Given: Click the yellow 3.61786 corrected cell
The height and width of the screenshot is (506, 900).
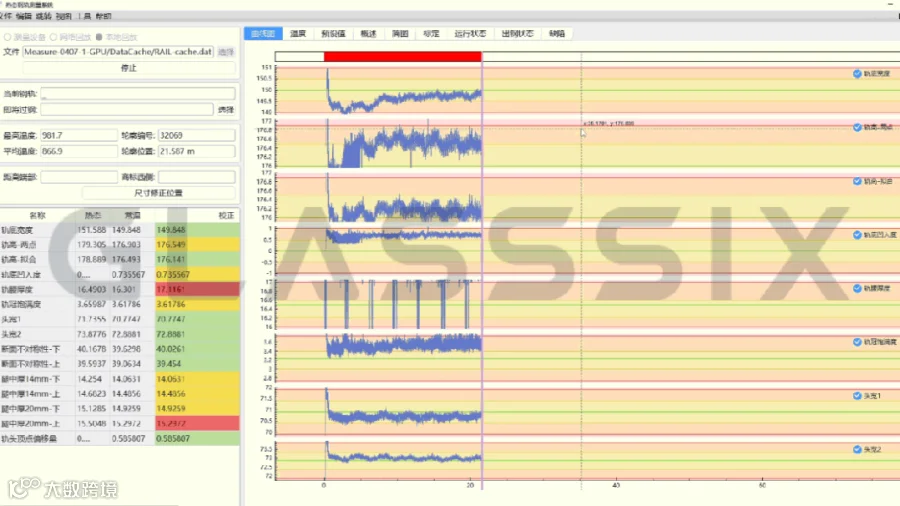Looking at the screenshot, I should click(x=197, y=304).
